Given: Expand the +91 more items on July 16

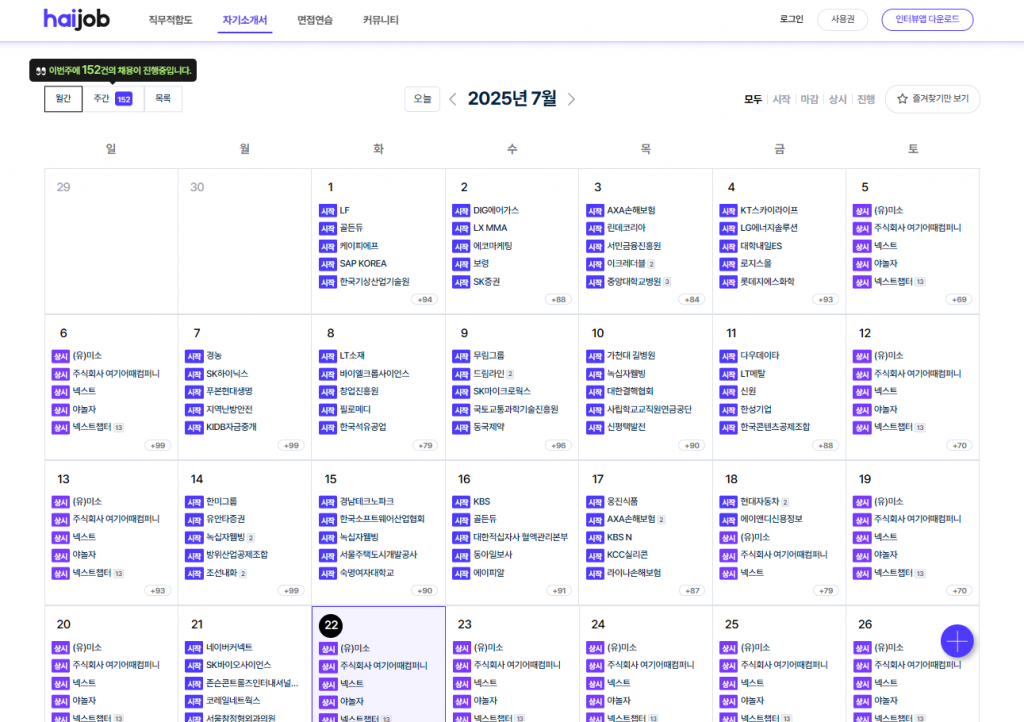Looking at the screenshot, I should pyautogui.click(x=559, y=591).
